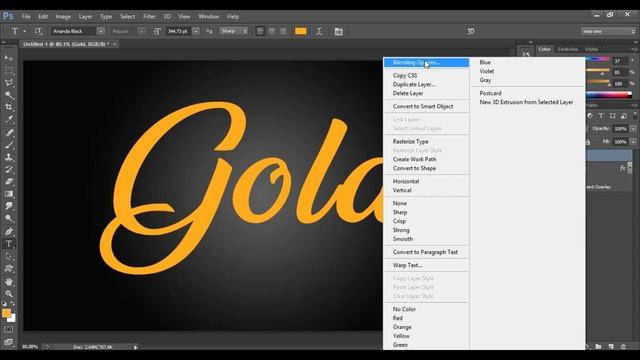This screenshot has width=640, height=360.
Task: Select the Healing Brush tool
Action: click(9, 133)
